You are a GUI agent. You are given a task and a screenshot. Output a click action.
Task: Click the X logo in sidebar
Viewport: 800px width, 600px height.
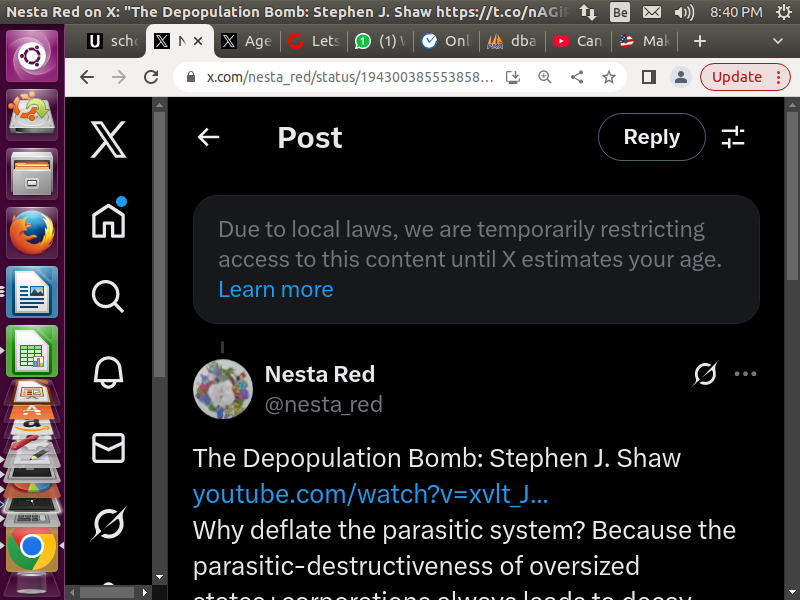click(108, 139)
